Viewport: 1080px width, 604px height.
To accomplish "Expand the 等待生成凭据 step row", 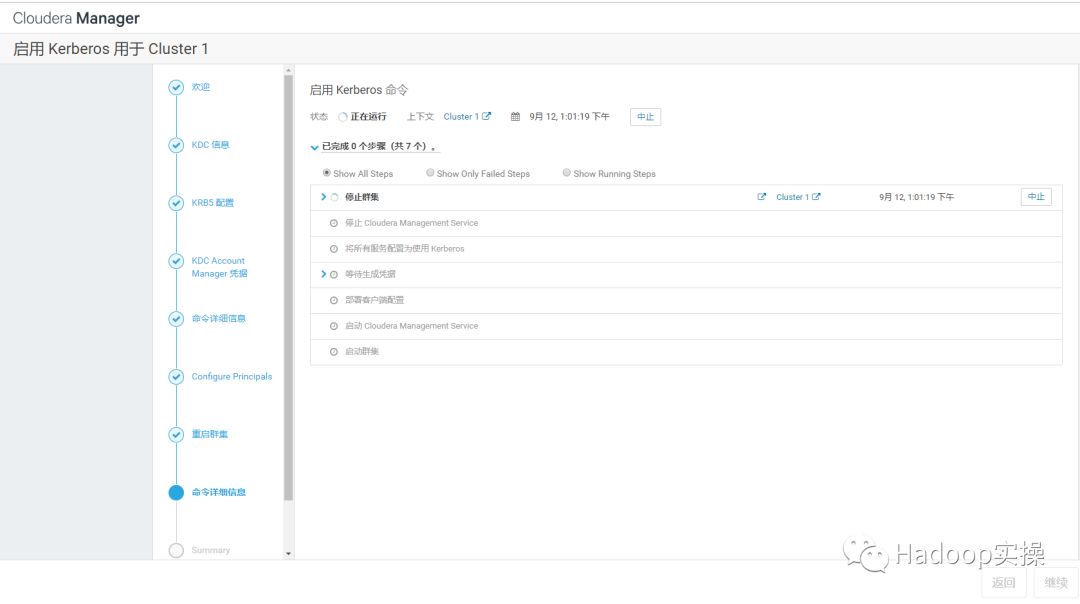I will coord(324,274).
